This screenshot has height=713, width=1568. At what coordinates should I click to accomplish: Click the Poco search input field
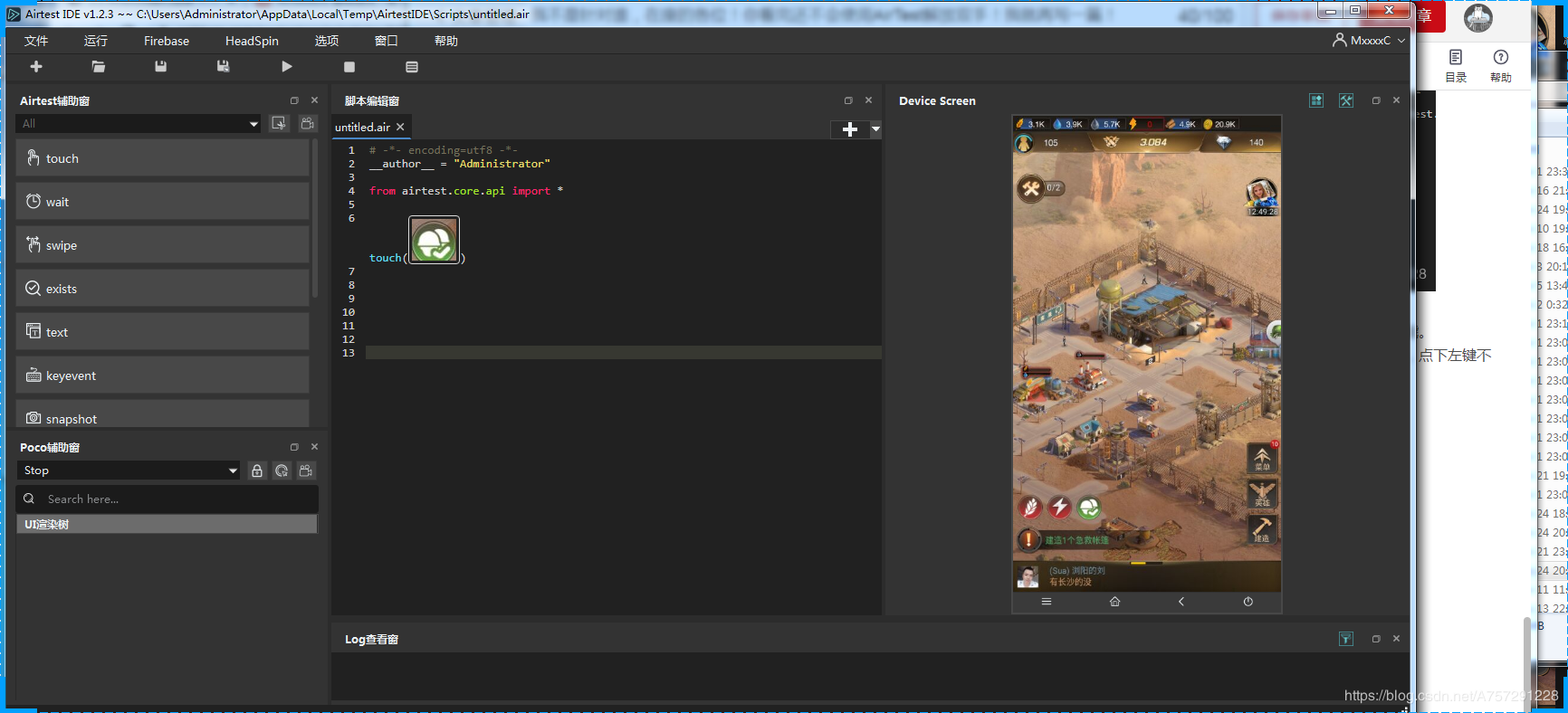(x=167, y=499)
